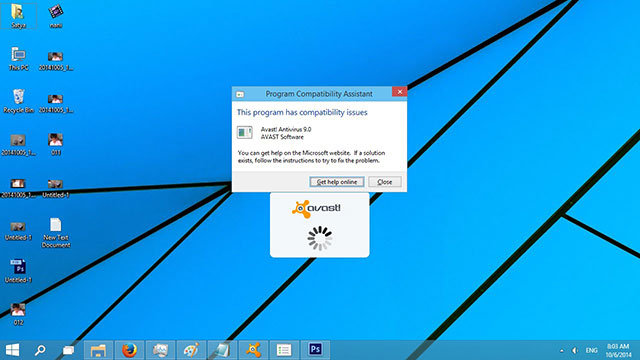The height and width of the screenshot is (360, 640).
Task: Select the 20141005_1 thumbnail beside This PC
Action: (56, 61)
